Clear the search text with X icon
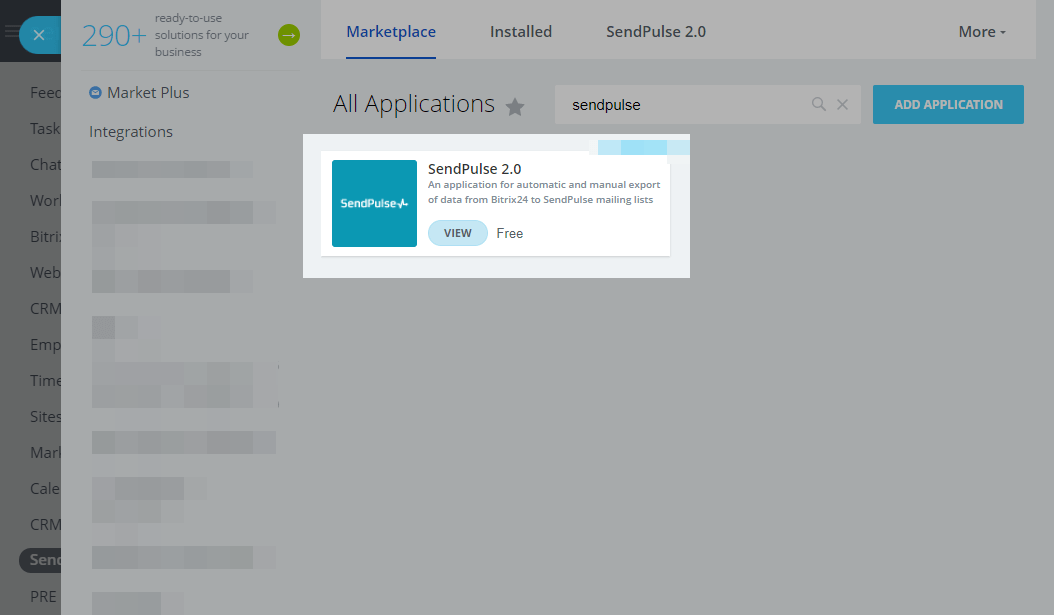Screen dimensions: 1054x615 click(842, 105)
